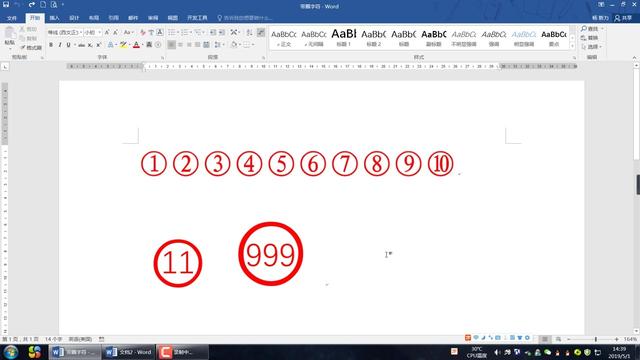This screenshot has width=640, height=360.
Task: Create a new blank document from quick access
Action: 43,4
